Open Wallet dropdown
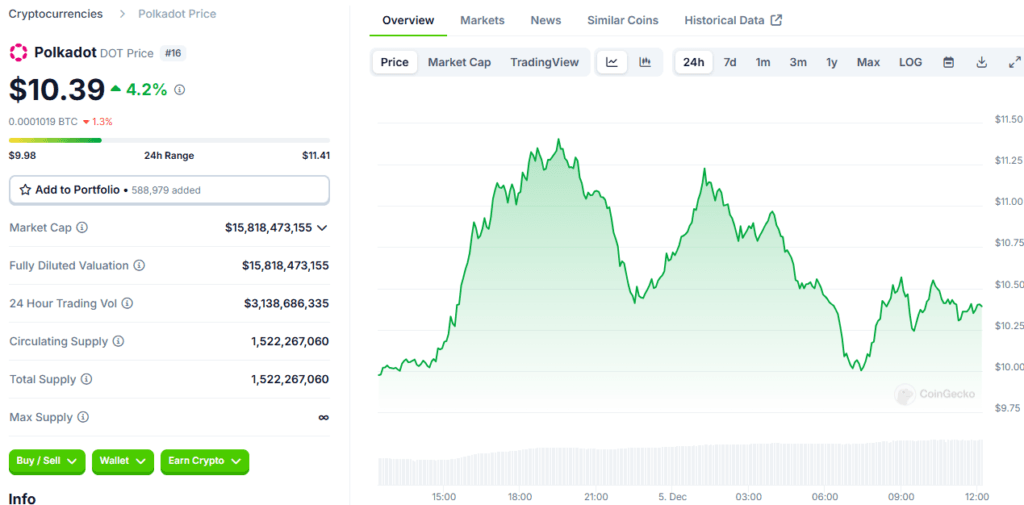The height and width of the screenshot is (505, 1024). click(x=123, y=461)
